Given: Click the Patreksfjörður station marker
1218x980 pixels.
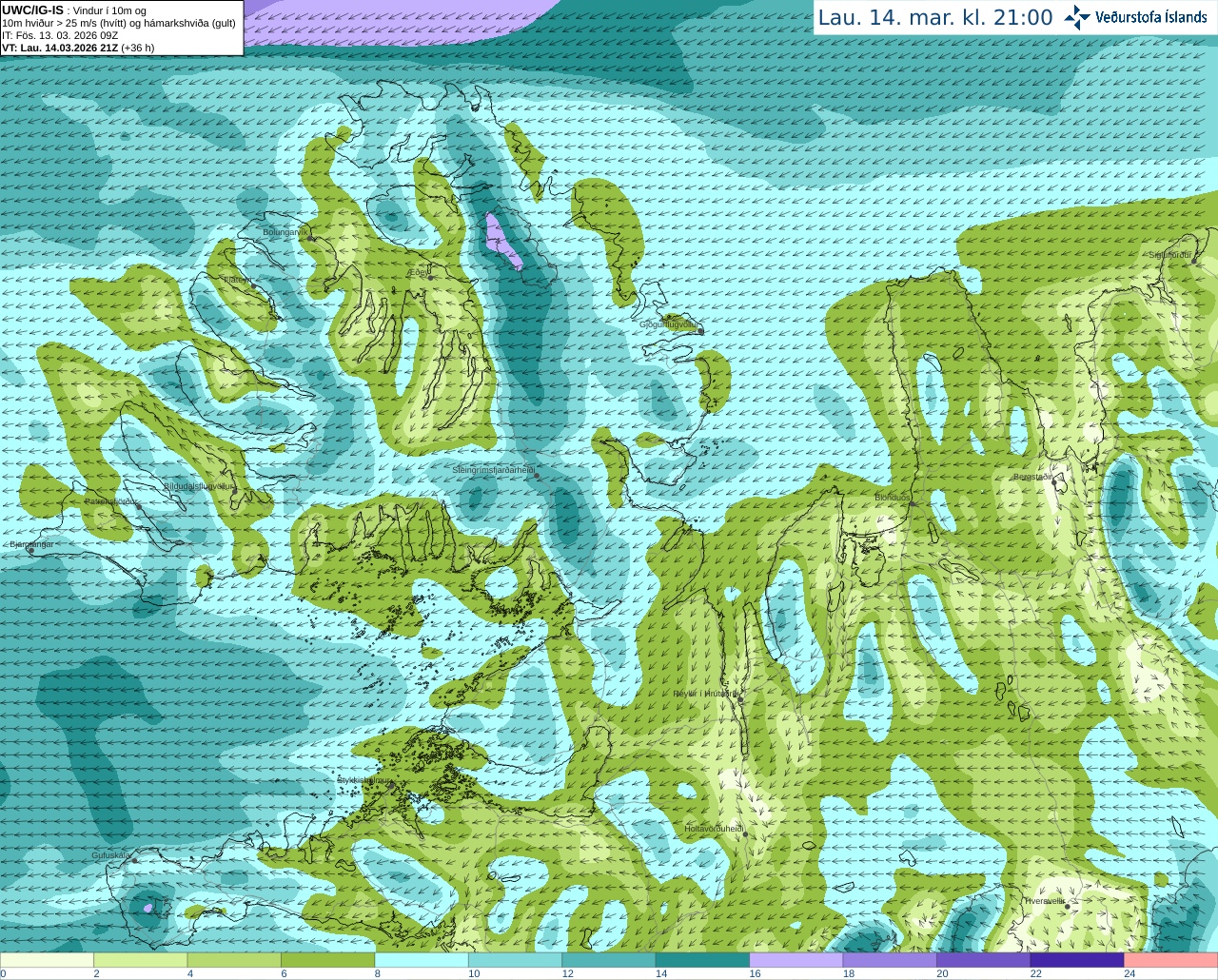Looking at the screenshot, I should 139,506.
